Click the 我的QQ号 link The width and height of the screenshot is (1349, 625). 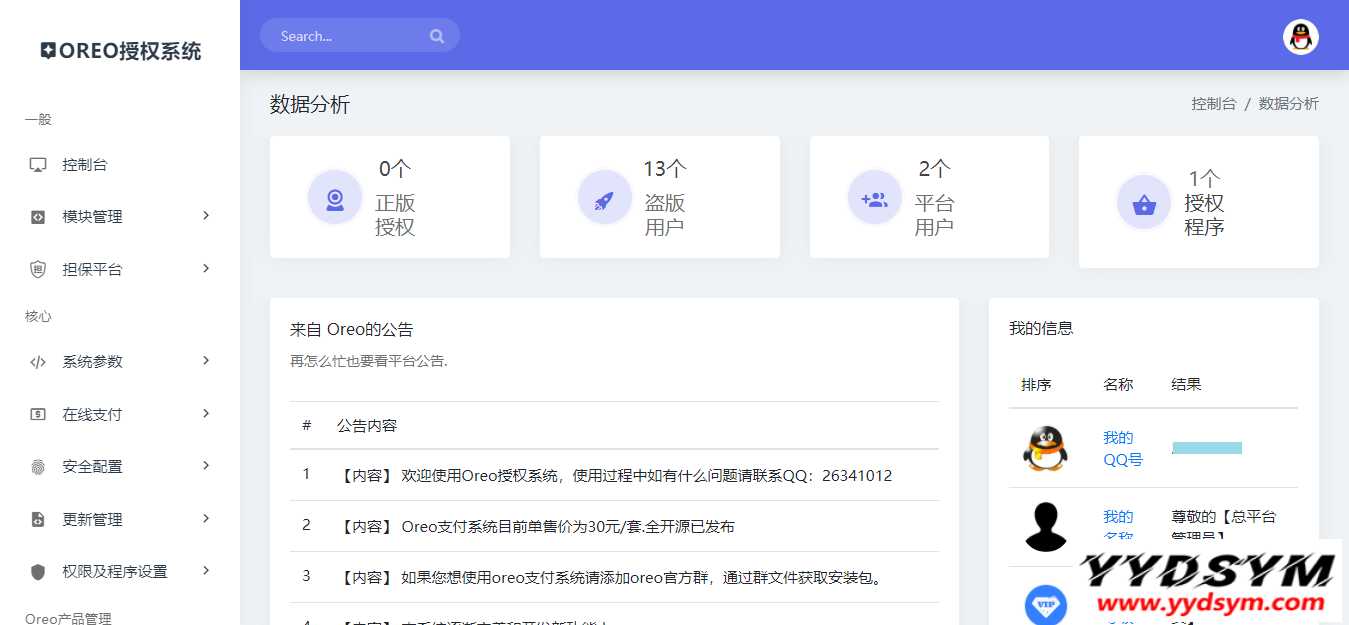click(x=1122, y=449)
